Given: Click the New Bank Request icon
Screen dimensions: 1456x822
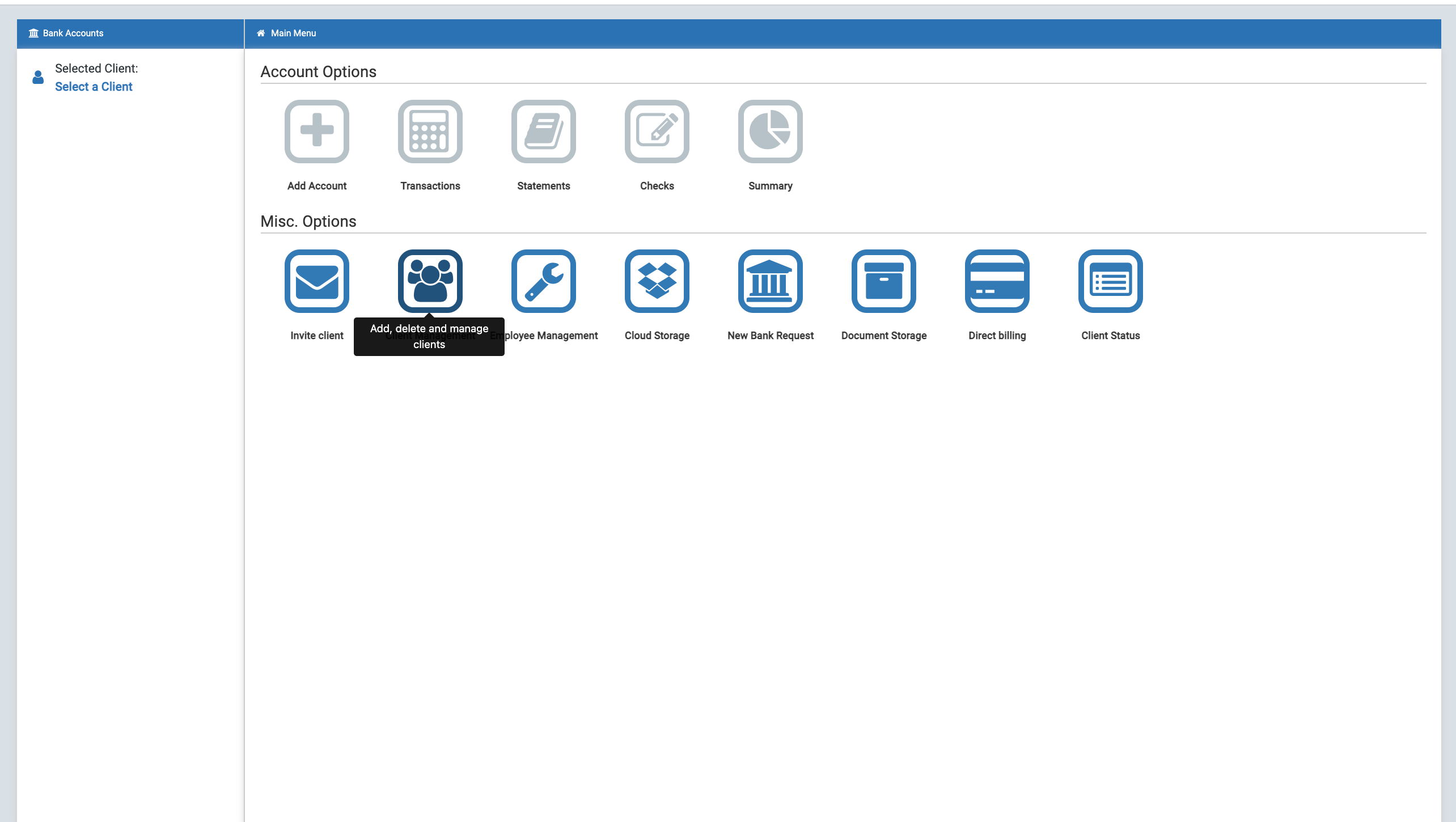Looking at the screenshot, I should (x=770, y=281).
